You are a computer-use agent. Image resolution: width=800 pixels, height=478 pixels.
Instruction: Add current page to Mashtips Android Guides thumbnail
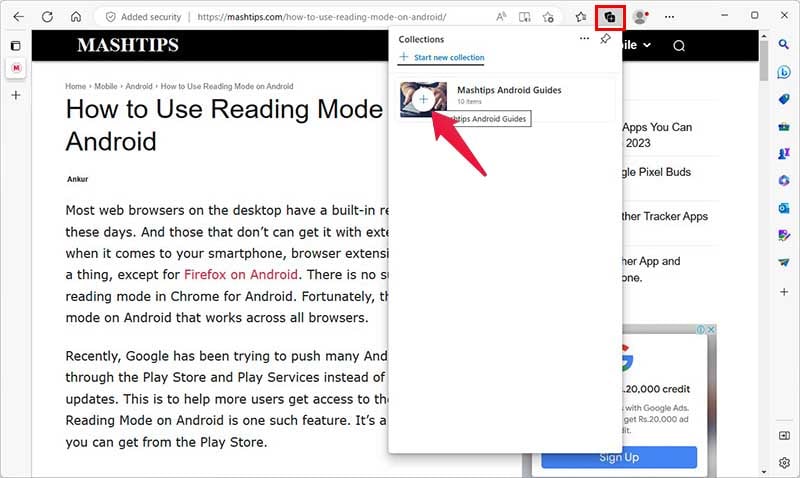(x=423, y=99)
